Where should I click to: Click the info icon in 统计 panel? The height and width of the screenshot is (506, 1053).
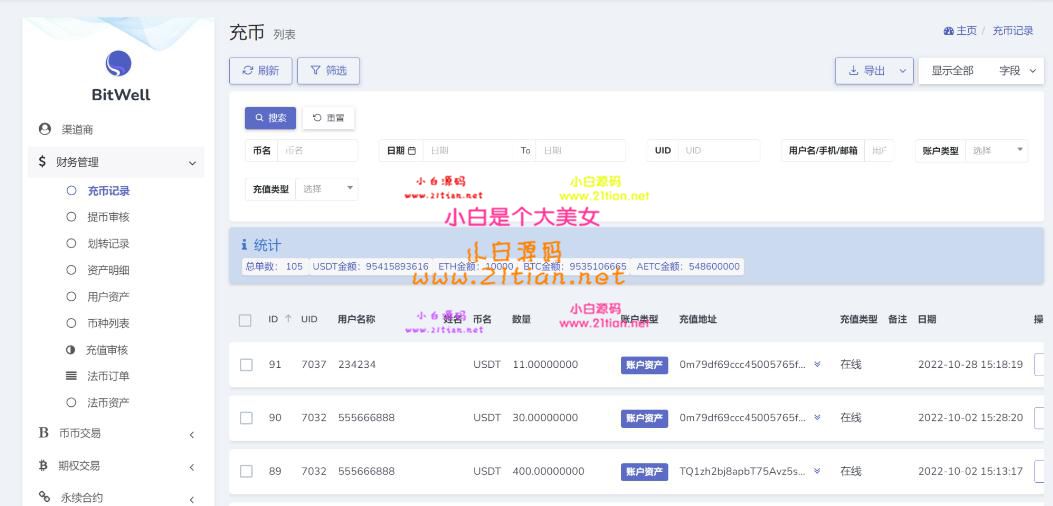(x=244, y=245)
